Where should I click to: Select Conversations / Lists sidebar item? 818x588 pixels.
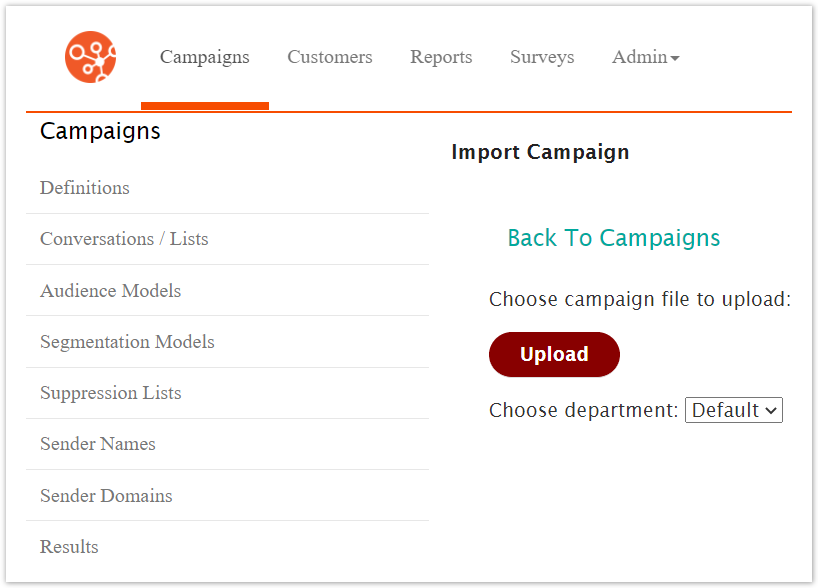point(124,239)
